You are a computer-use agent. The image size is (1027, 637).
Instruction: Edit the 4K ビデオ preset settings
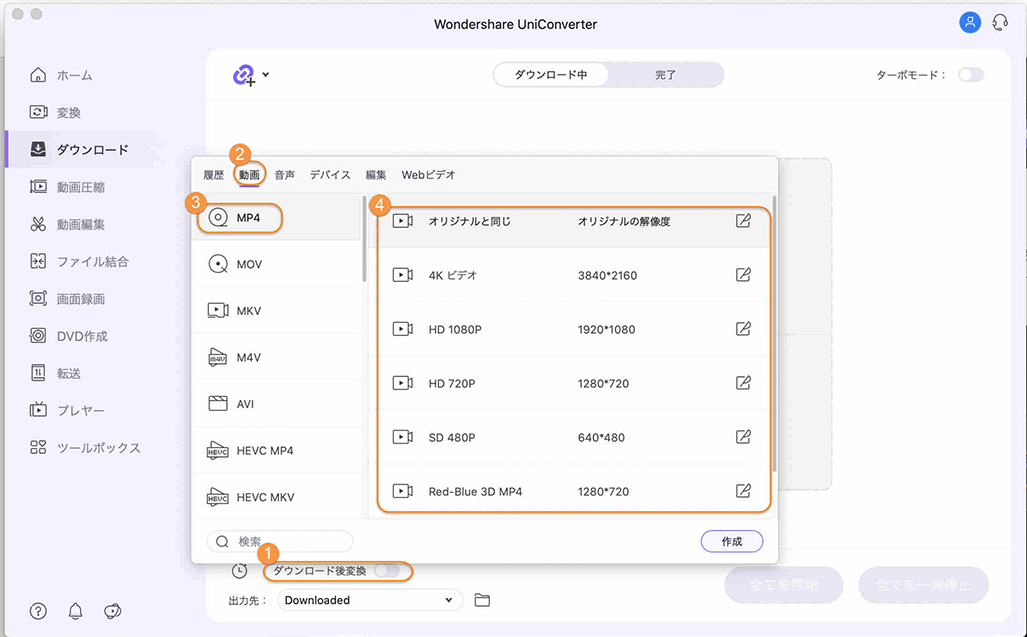[x=743, y=274]
